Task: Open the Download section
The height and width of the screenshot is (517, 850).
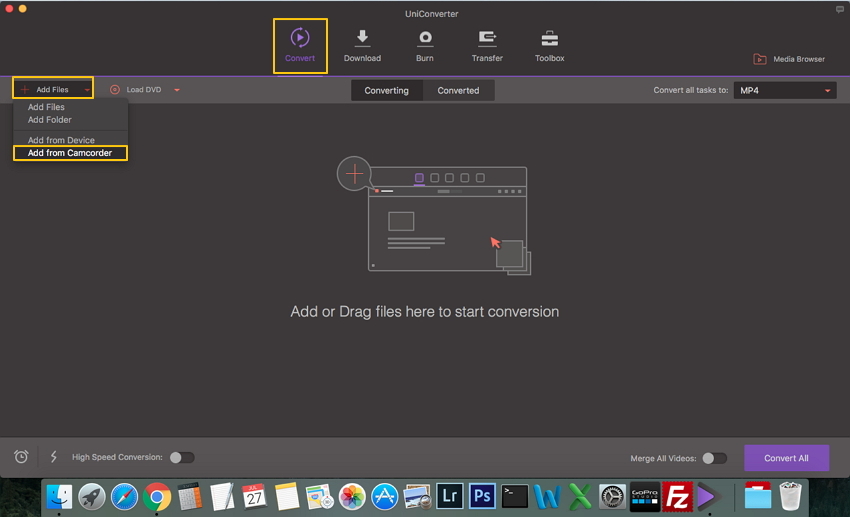Action: [362, 46]
